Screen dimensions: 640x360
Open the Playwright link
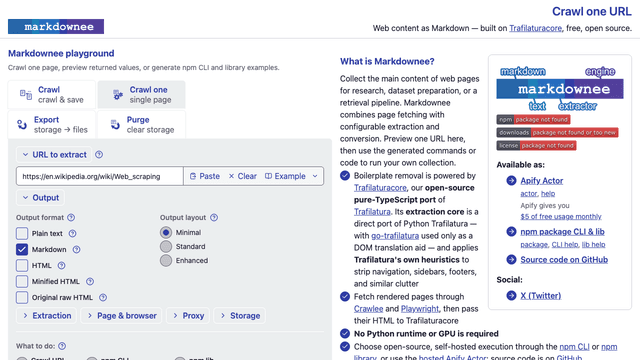coord(420,309)
